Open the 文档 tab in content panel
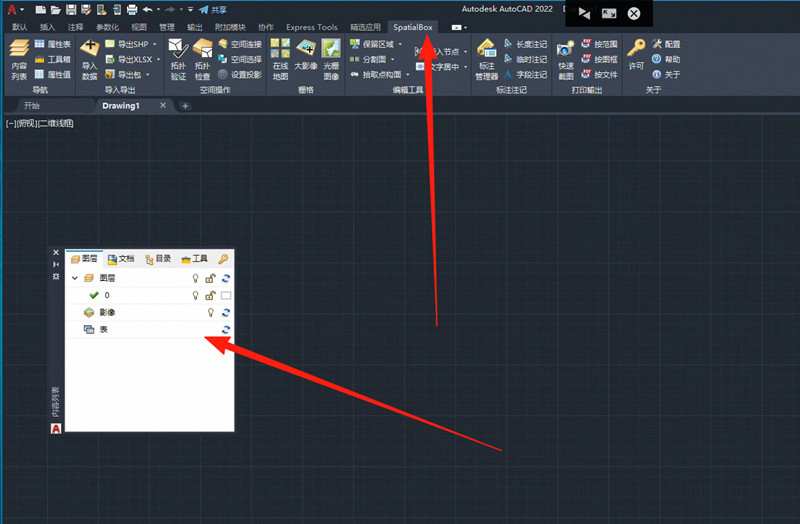 tap(121, 259)
